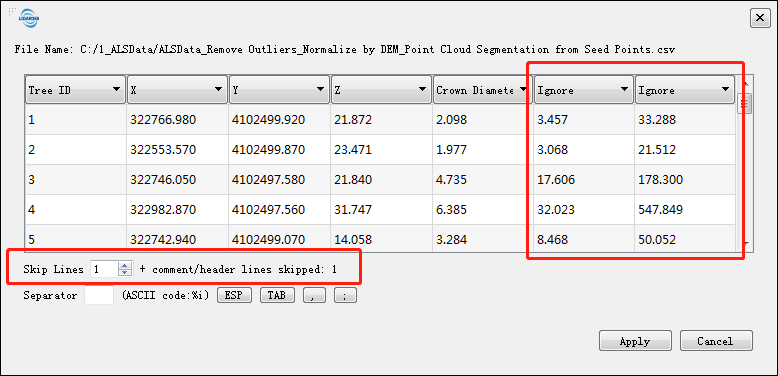
Task: Select cell with Z value 14.058
Action: (381, 238)
